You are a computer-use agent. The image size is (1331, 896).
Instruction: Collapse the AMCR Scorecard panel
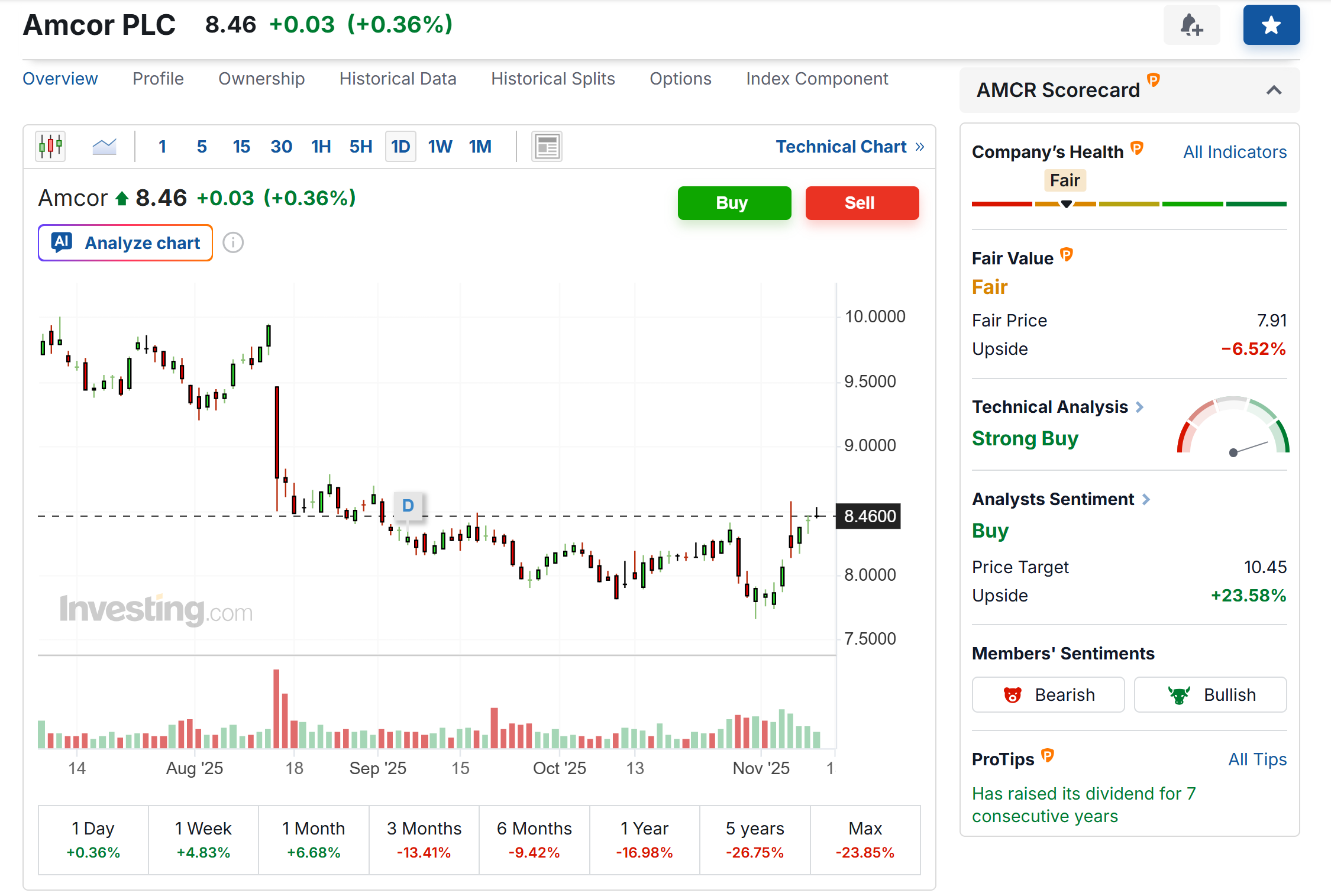[1275, 90]
